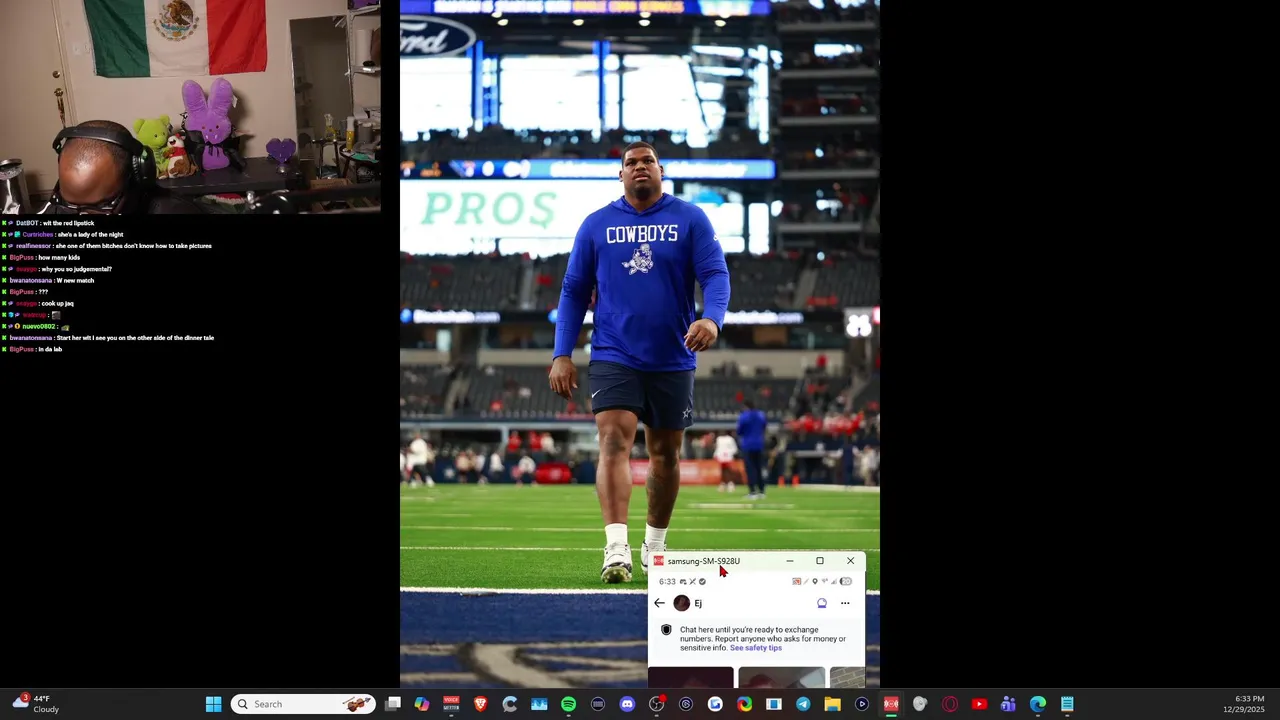Open Spotify from the taskbar
The height and width of the screenshot is (720, 1280).
(x=568, y=704)
